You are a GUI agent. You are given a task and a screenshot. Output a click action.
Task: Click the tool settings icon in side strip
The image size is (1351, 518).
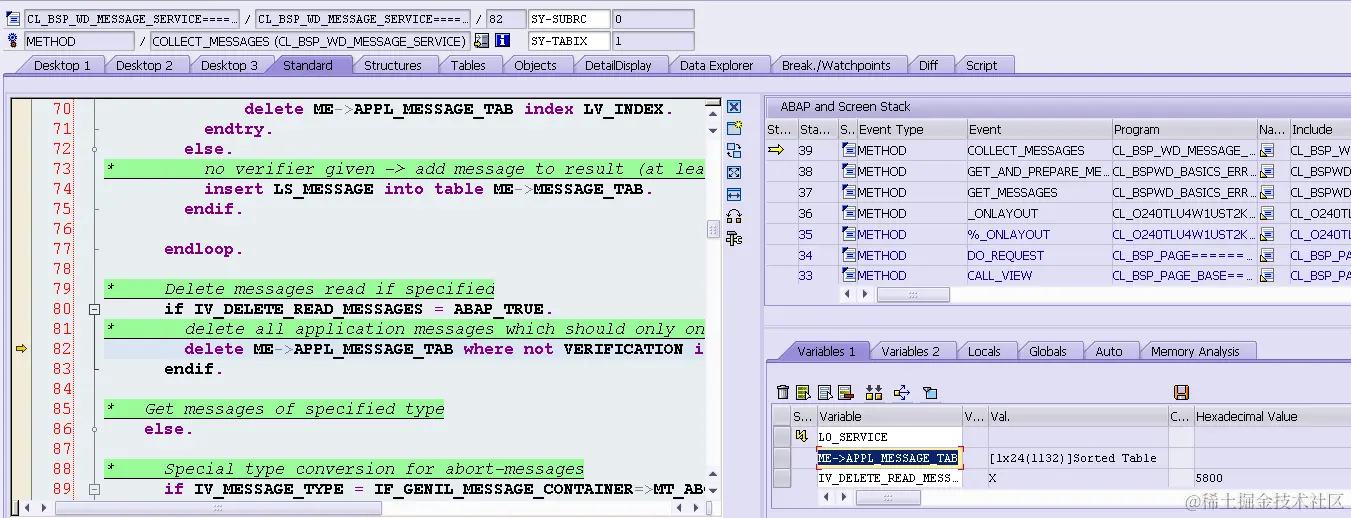coord(733,238)
